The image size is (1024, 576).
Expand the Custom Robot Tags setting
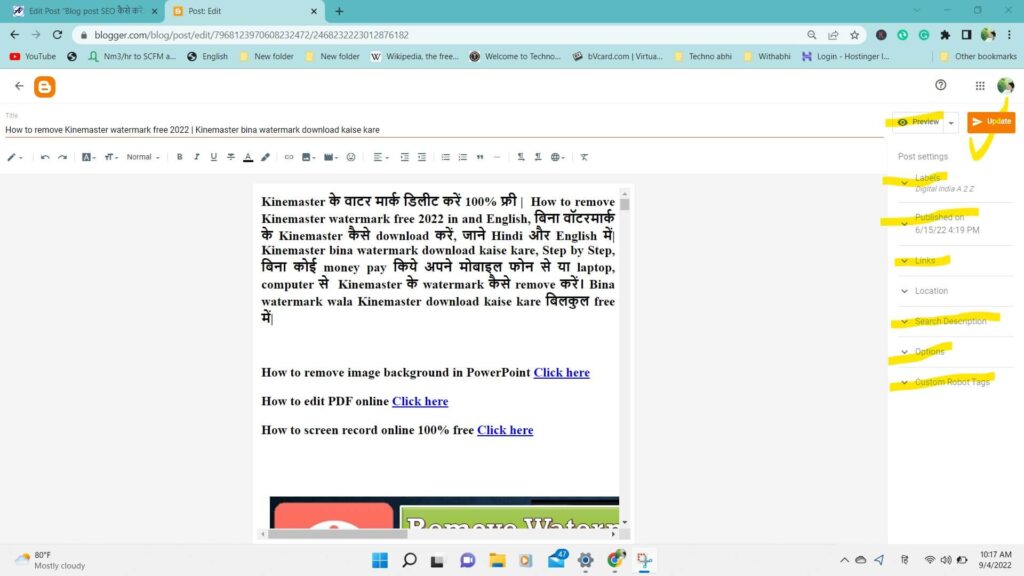955,382
